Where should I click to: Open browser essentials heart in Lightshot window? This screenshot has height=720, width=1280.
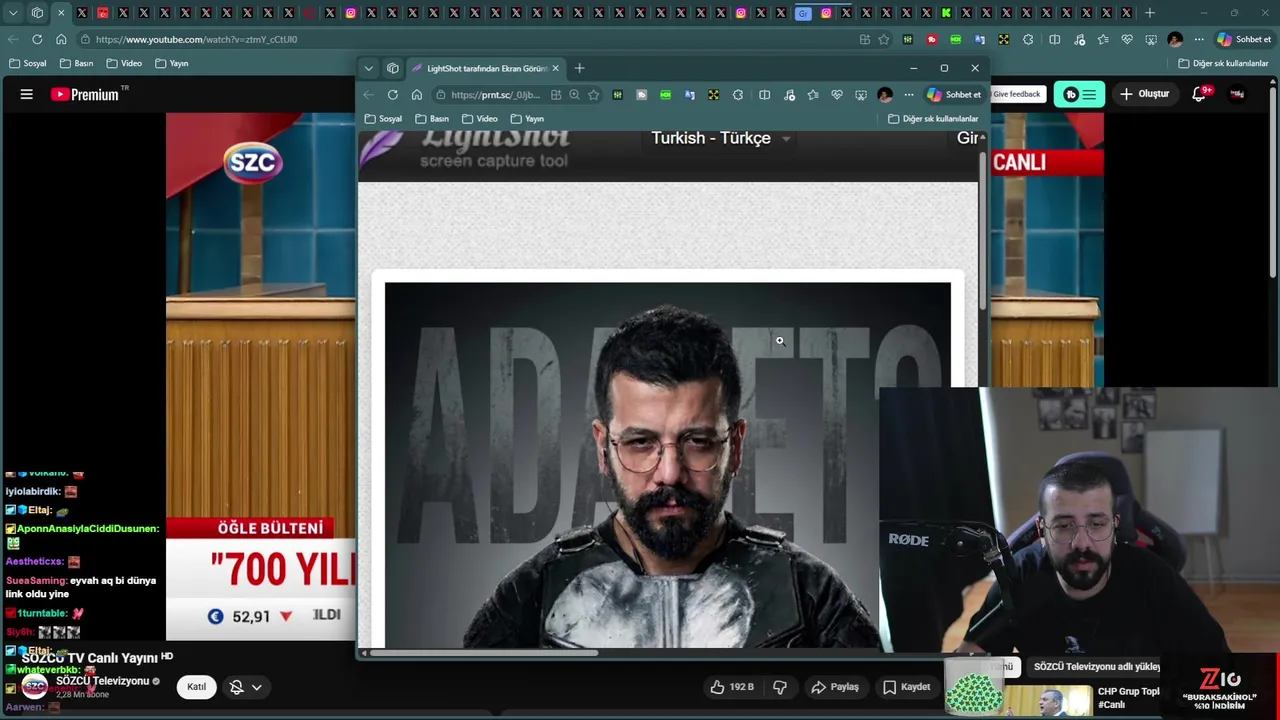pyautogui.click(x=837, y=95)
